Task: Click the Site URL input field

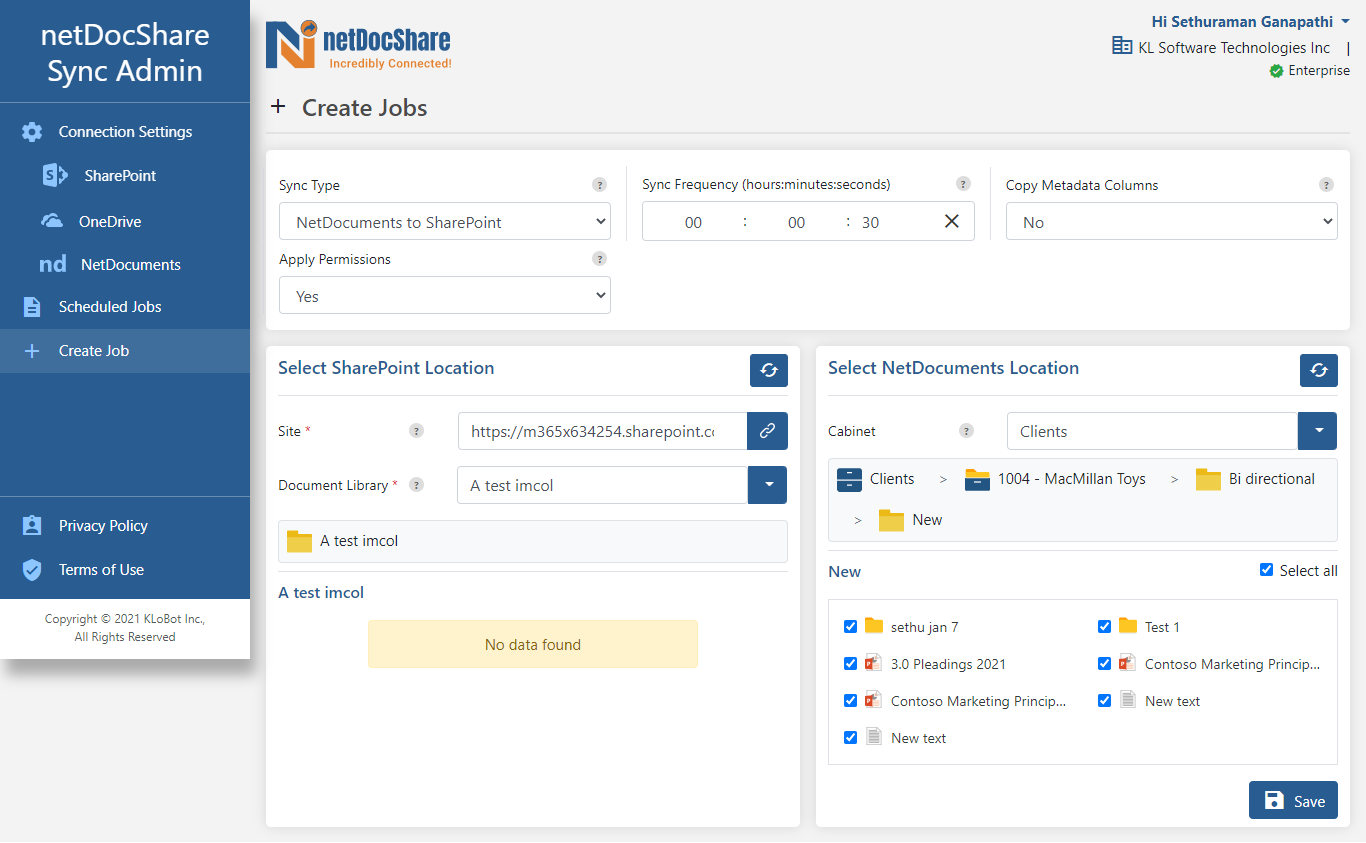Action: tap(602, 431)
